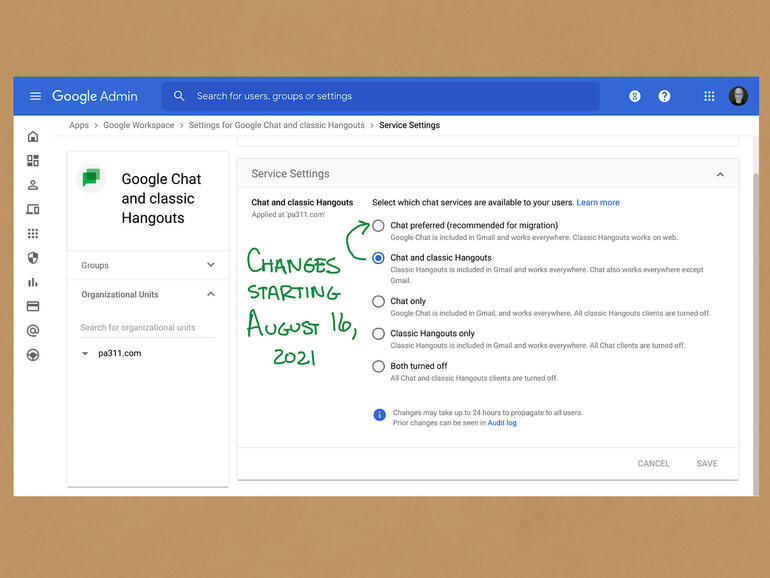Click the Google Chat green app icon
The height and width of the screenshot is (578, 770).
tap(91, 177)
